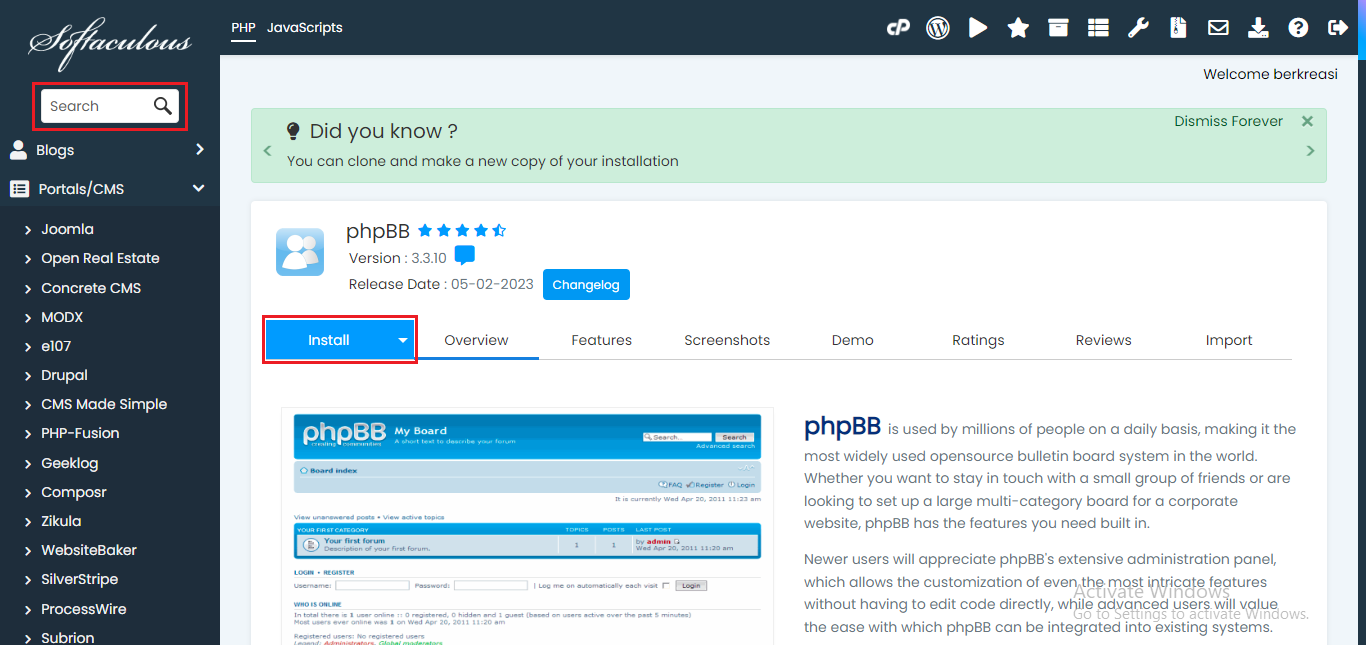Viewport: 1366px width, 645px height.
Task: Open the Email settings envelope icon
Action: [1218, 27]
